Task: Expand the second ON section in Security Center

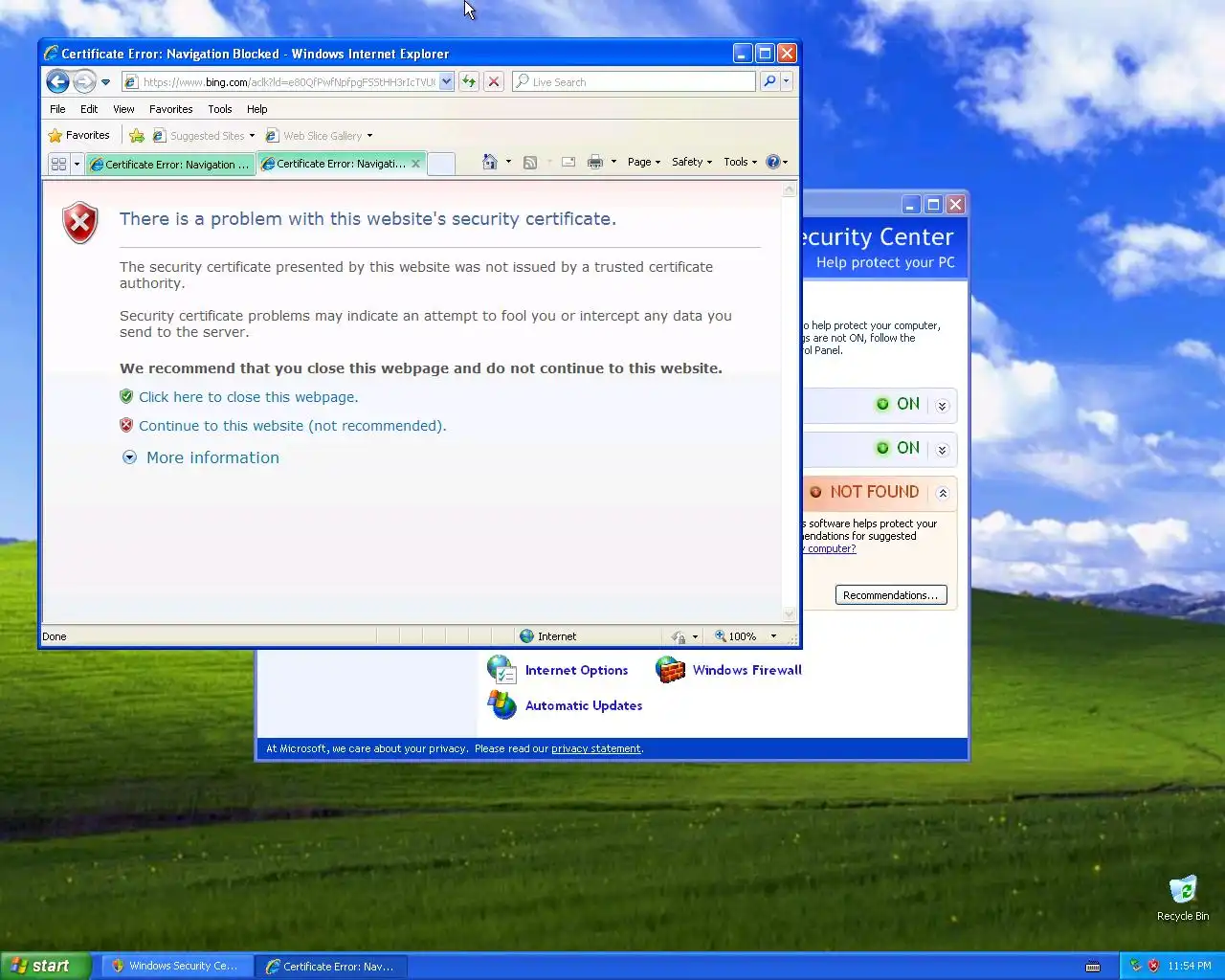Action: pyautogui.click(x=942, y=450)
